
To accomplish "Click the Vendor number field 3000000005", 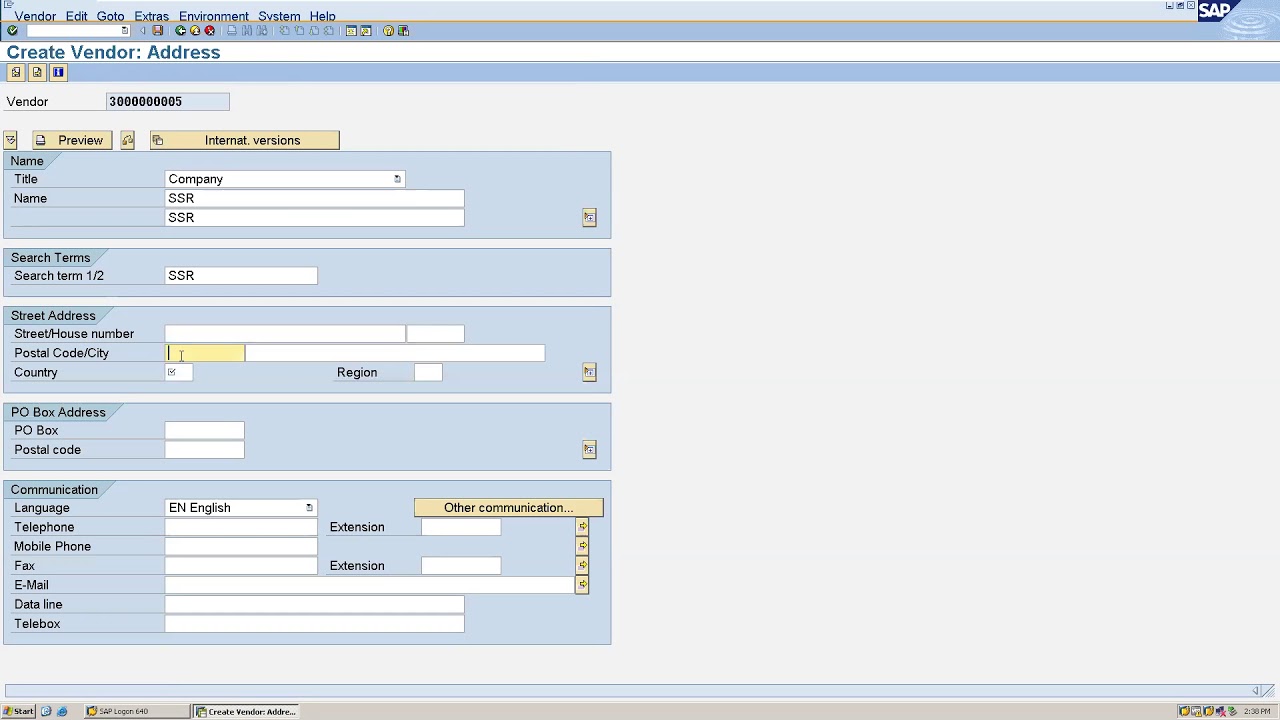I will (168, 102).
